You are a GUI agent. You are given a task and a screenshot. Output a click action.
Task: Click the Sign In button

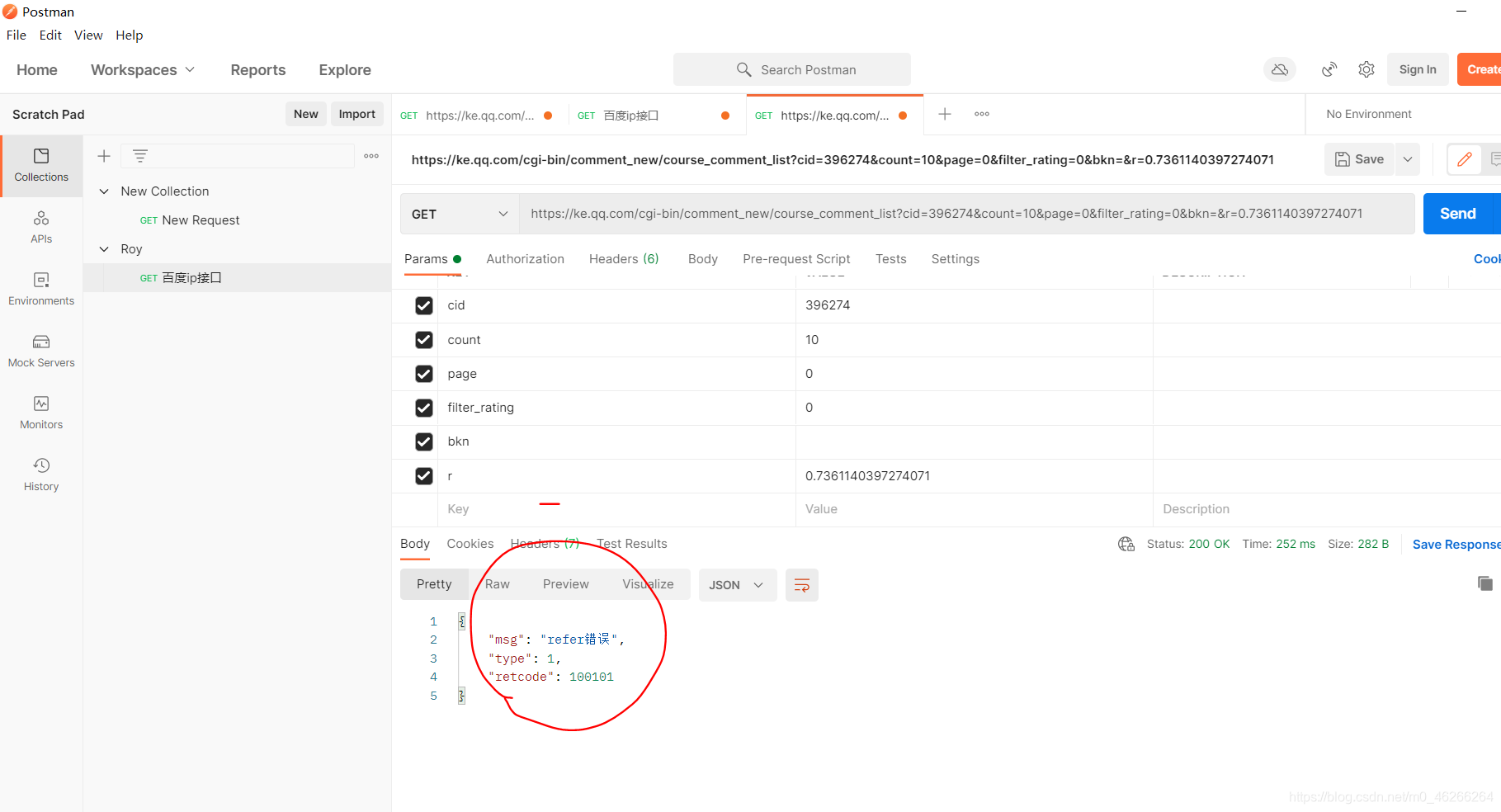(1418, 69)
